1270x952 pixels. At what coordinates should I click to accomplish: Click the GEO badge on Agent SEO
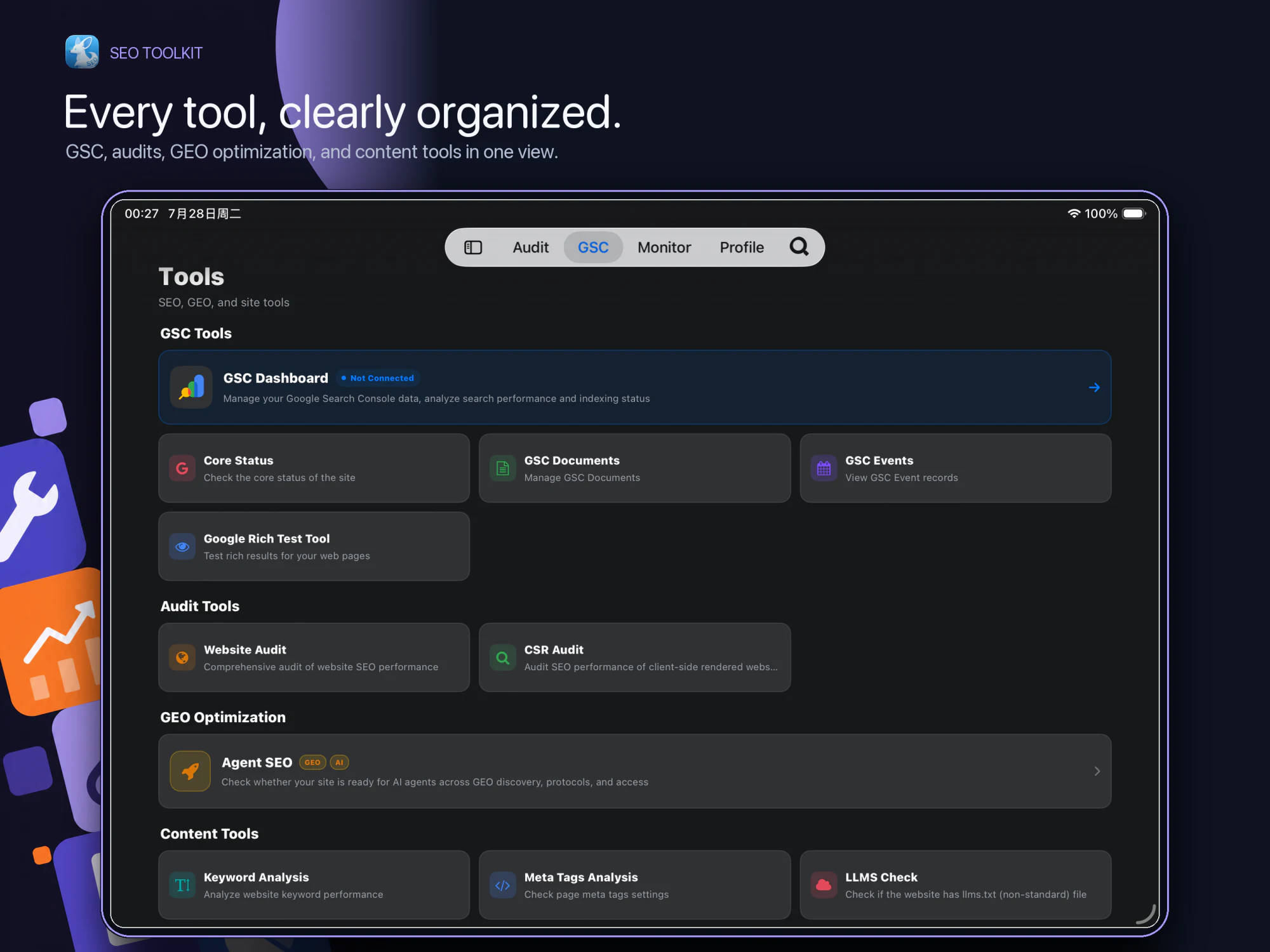[x=312, y=762]
